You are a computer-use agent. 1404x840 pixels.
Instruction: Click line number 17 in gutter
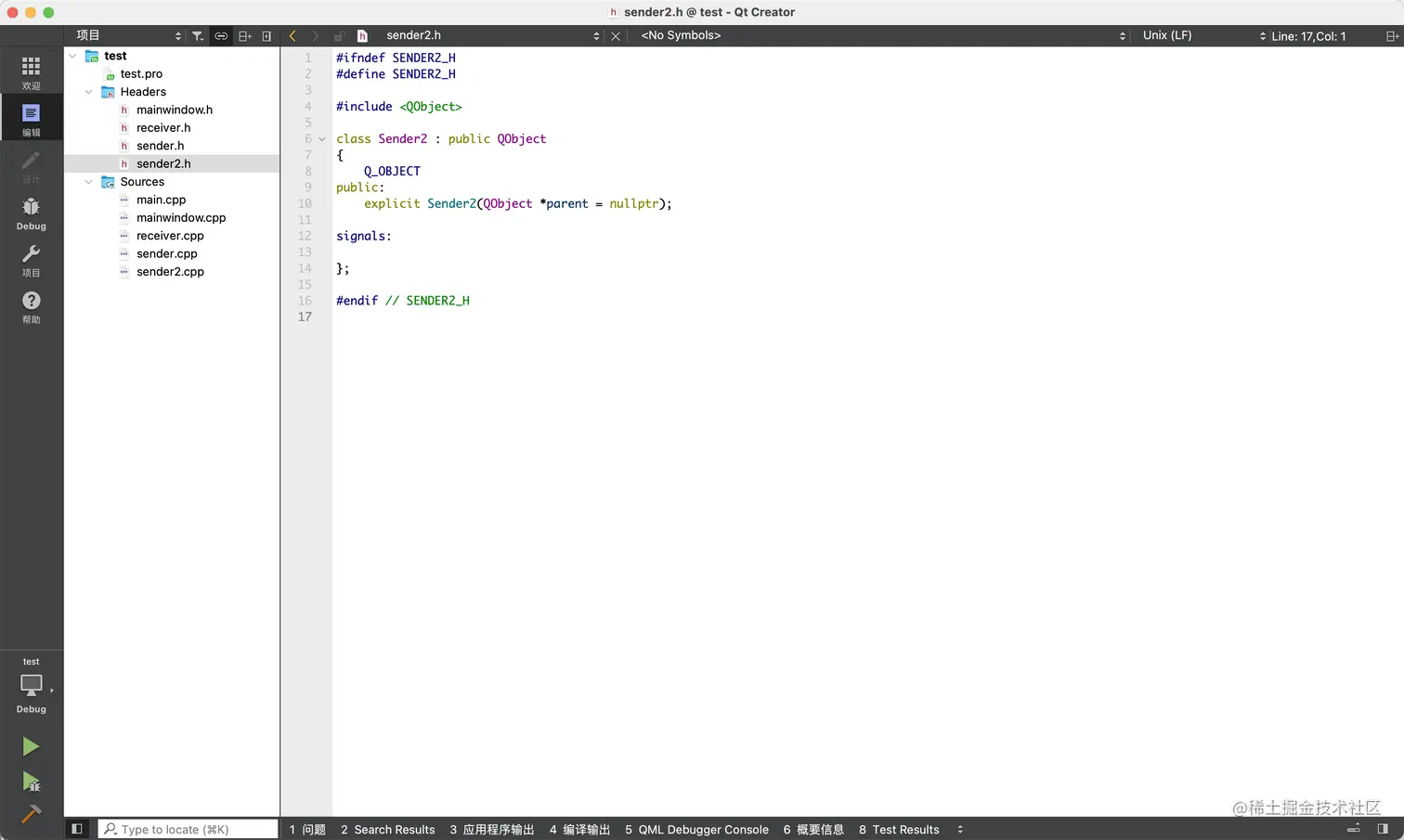tap(305, 317)
